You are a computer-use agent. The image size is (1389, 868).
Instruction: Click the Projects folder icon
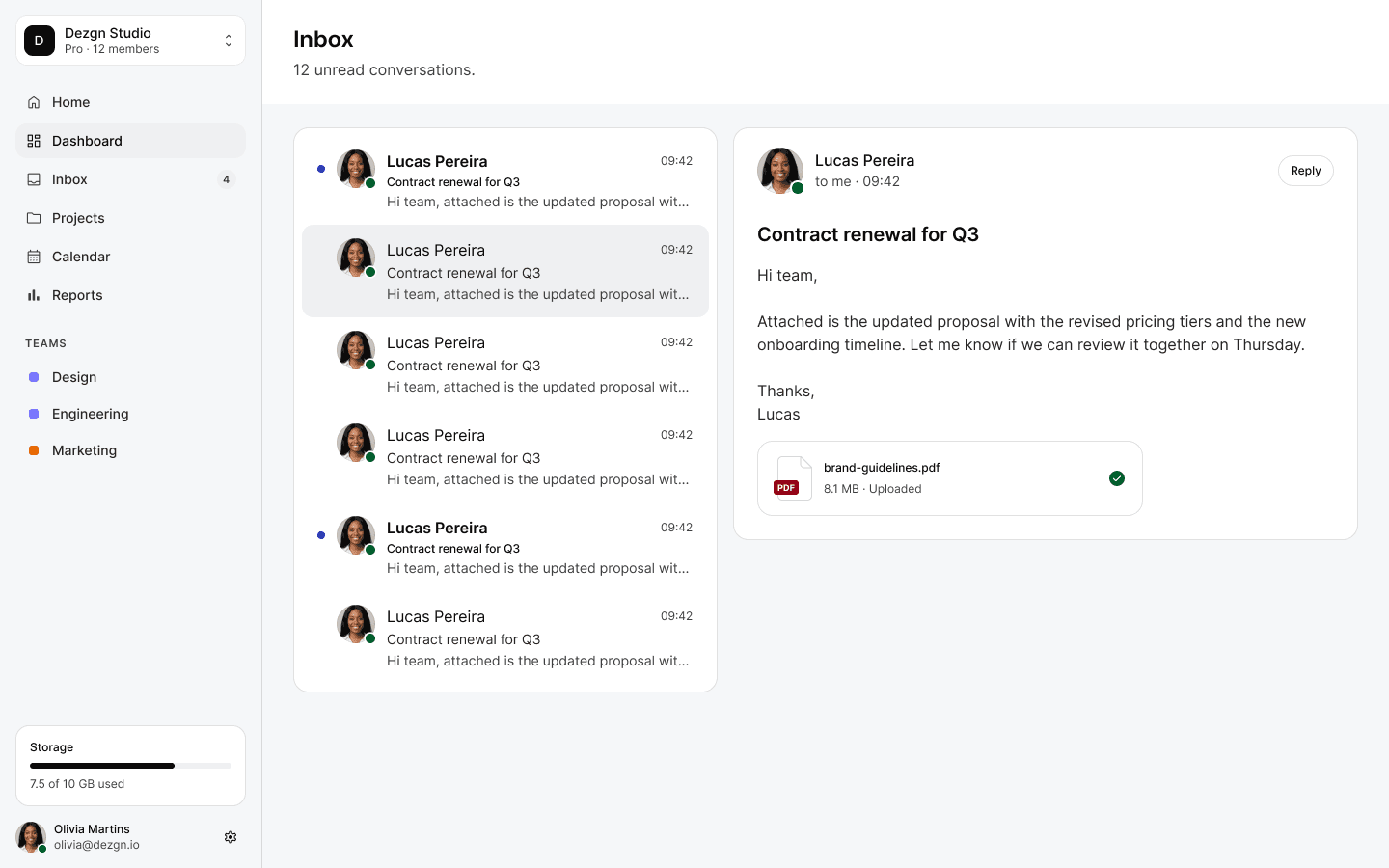34,218
